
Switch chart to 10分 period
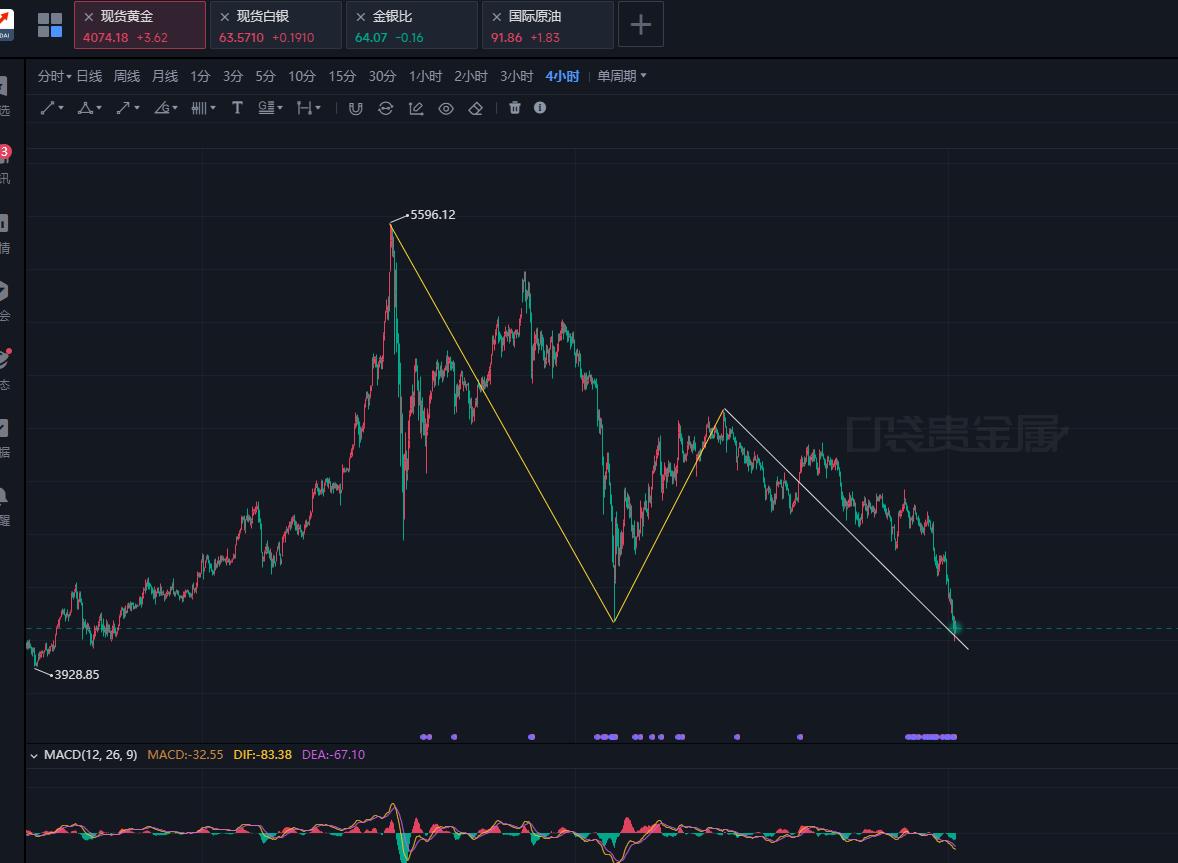[301, 76]
